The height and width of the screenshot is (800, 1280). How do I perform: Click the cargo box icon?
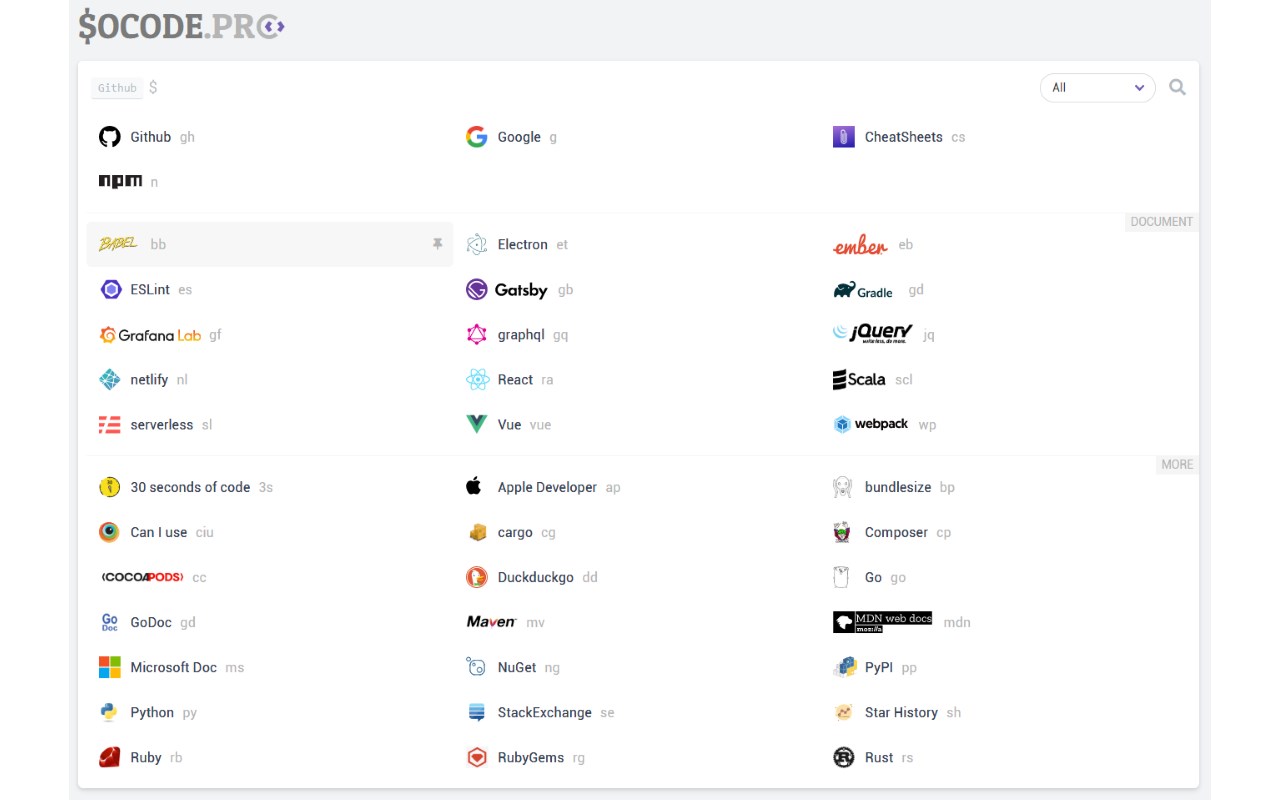pos(477,532)
